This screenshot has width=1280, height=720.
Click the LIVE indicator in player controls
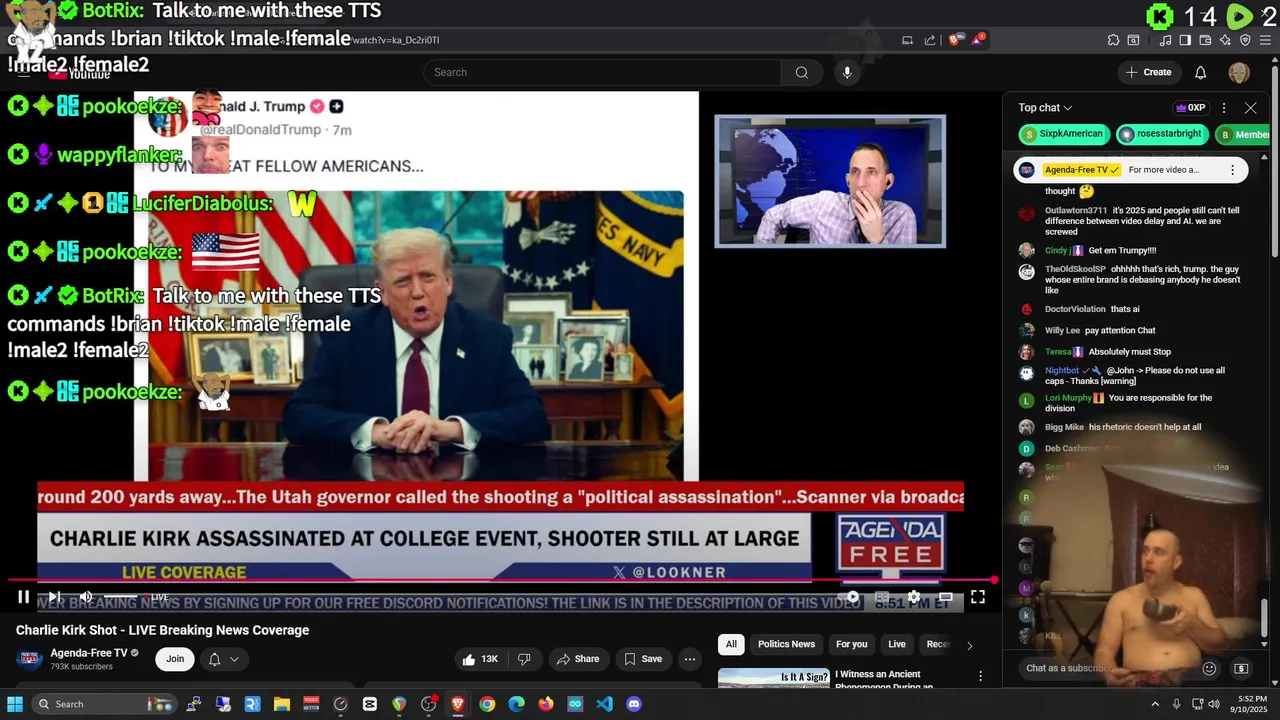point(159,597)
